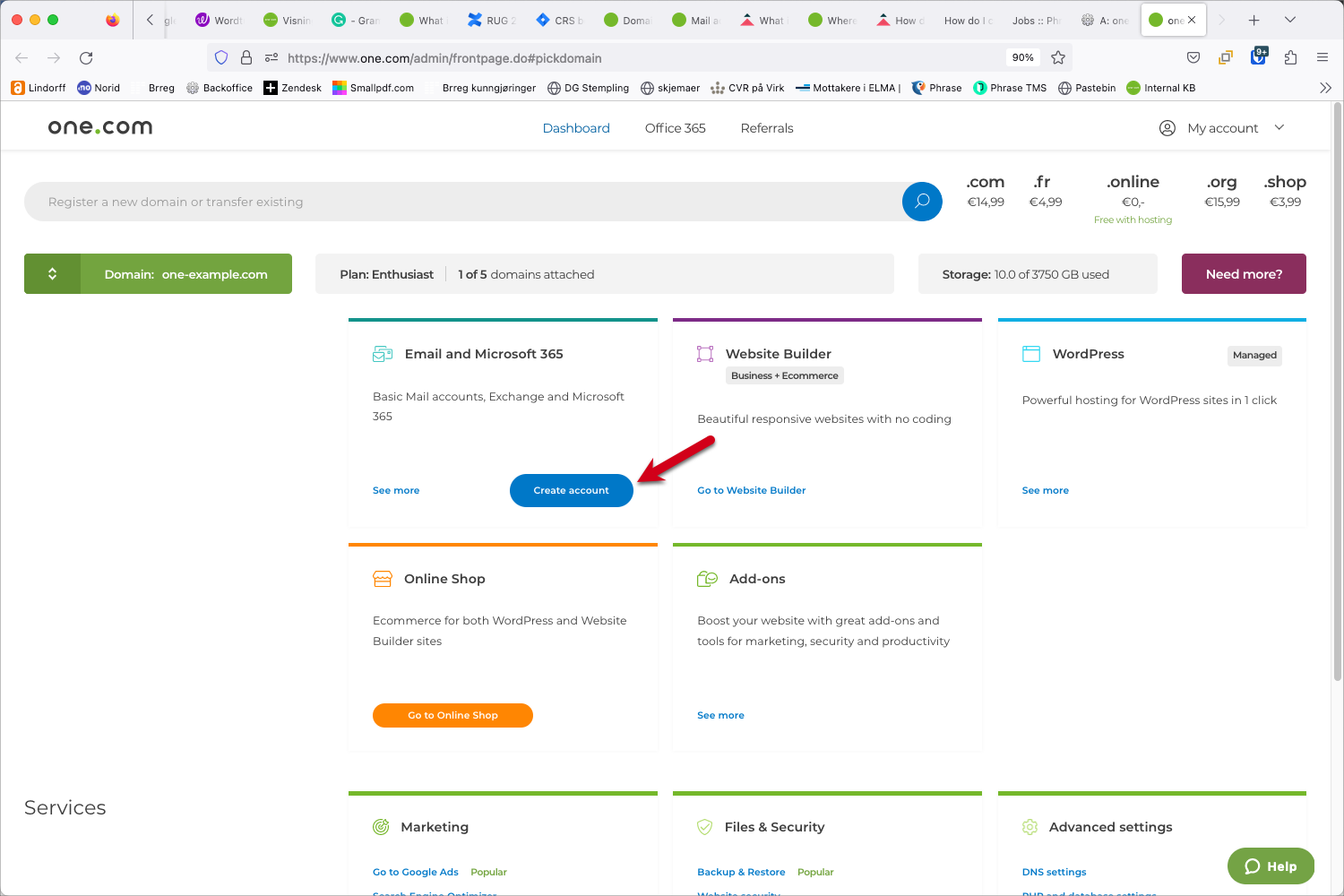Open the Dashboard menu item
The height and width of the screenshot is (896, 1344).
pyautogui.click(x=576, y=128)
